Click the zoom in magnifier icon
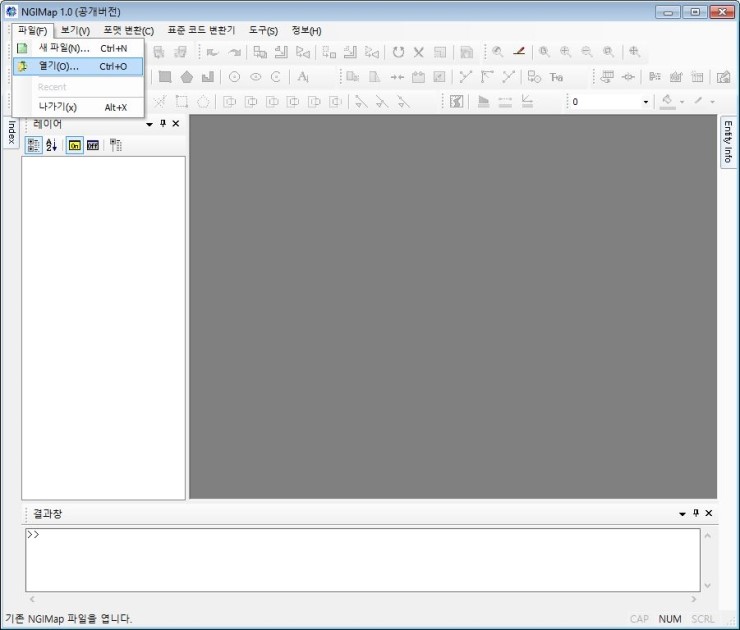The height and width of the screenshot is (630, 740). pos(566,52)
